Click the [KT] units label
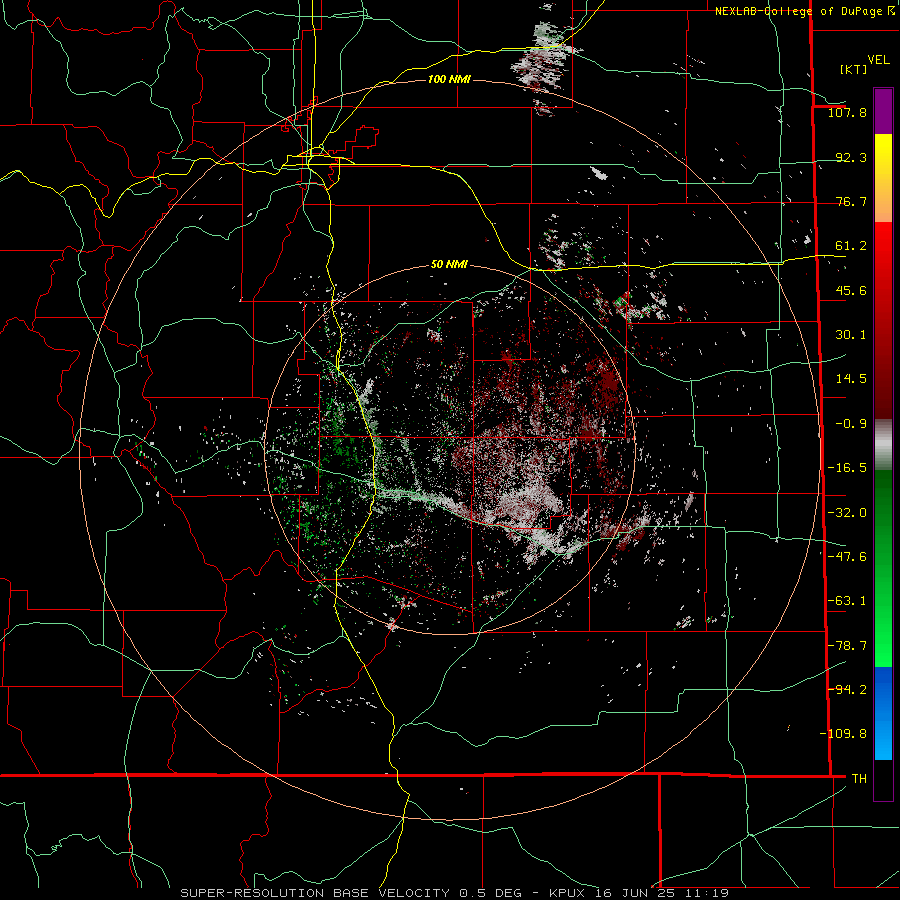 point(854,69)
